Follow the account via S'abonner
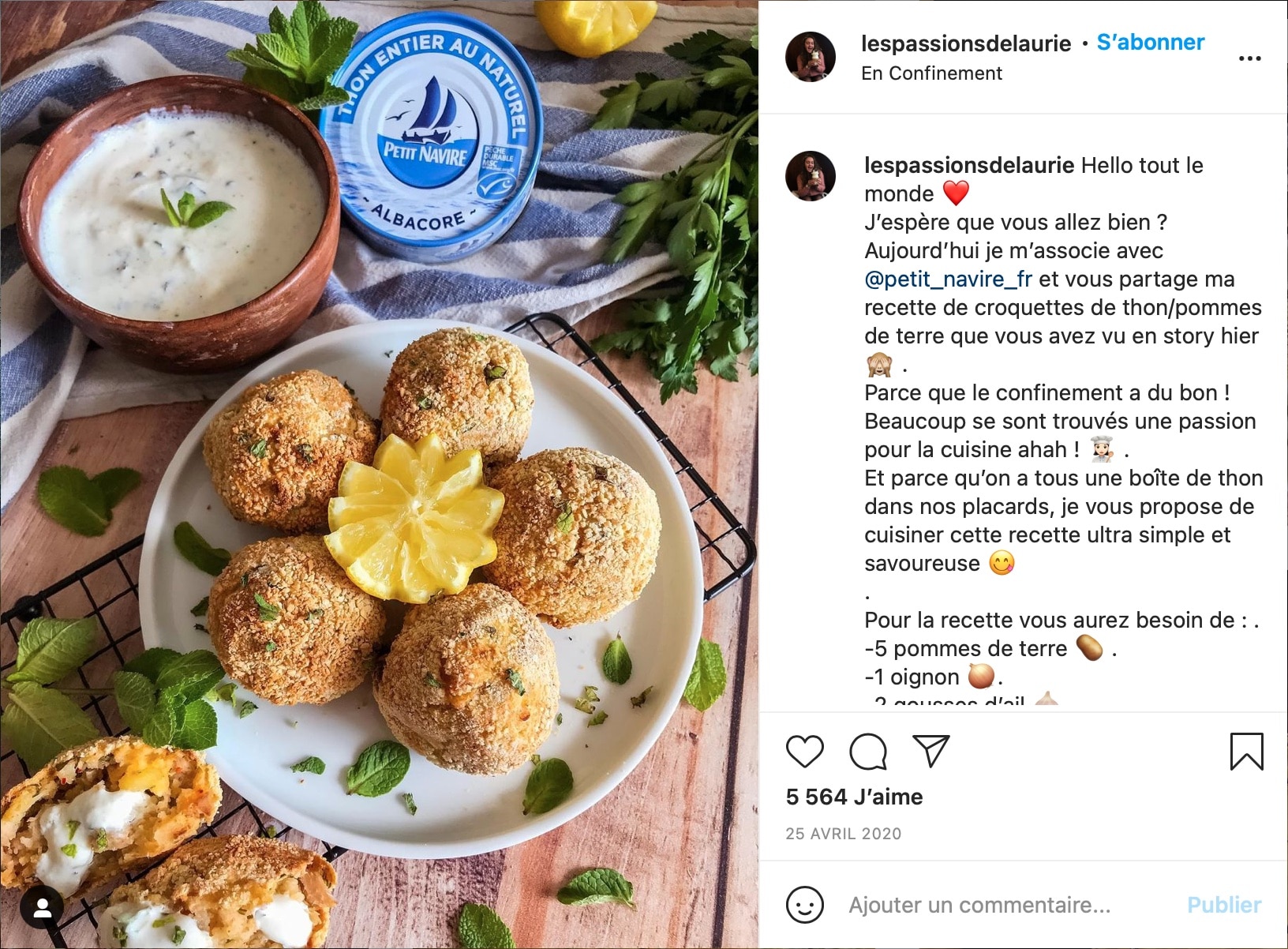 point(1151,43)
